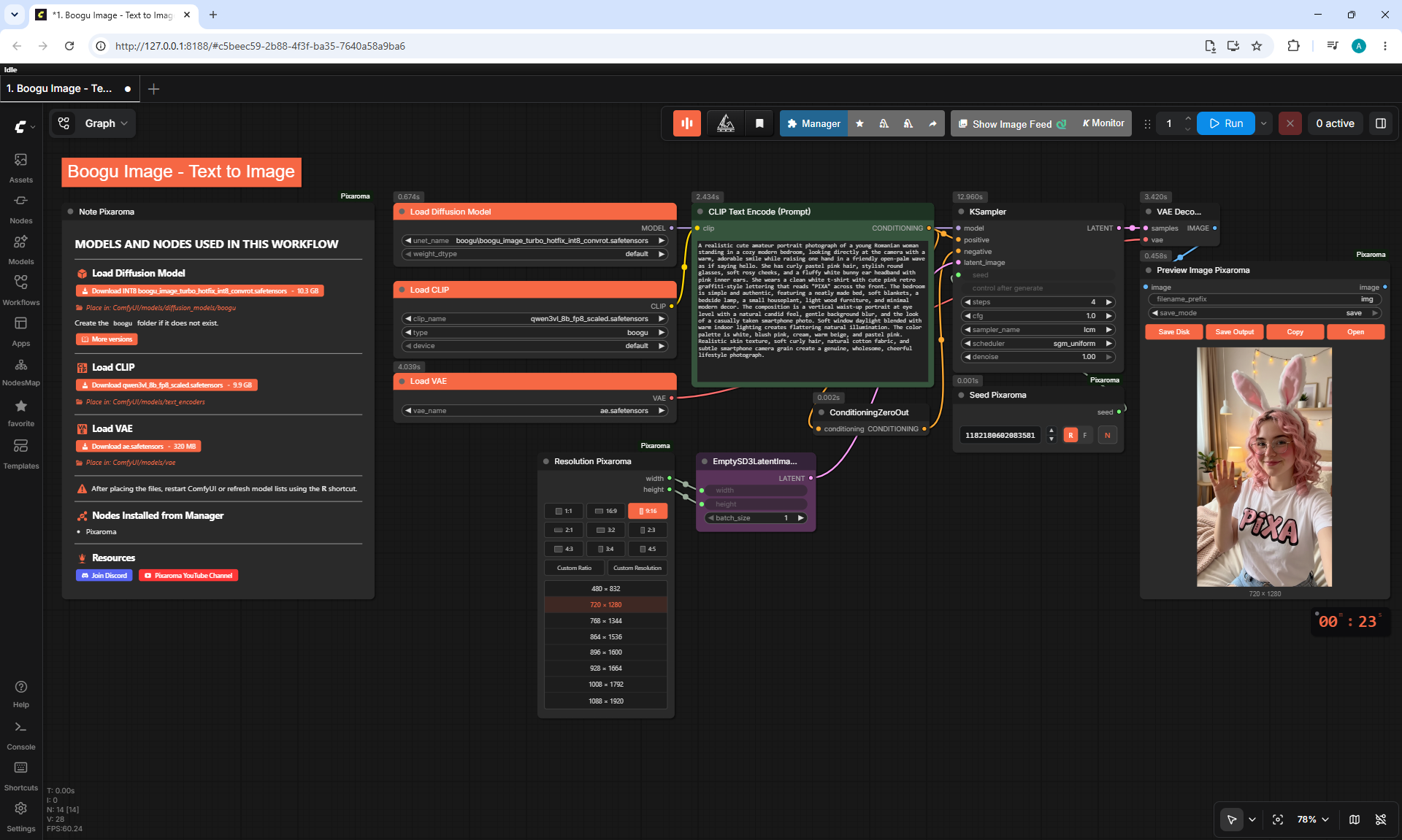The width and height of the screenshot is (1402, 840).
Task: Select the cursor select mode tool
Action: [1231, 820]
